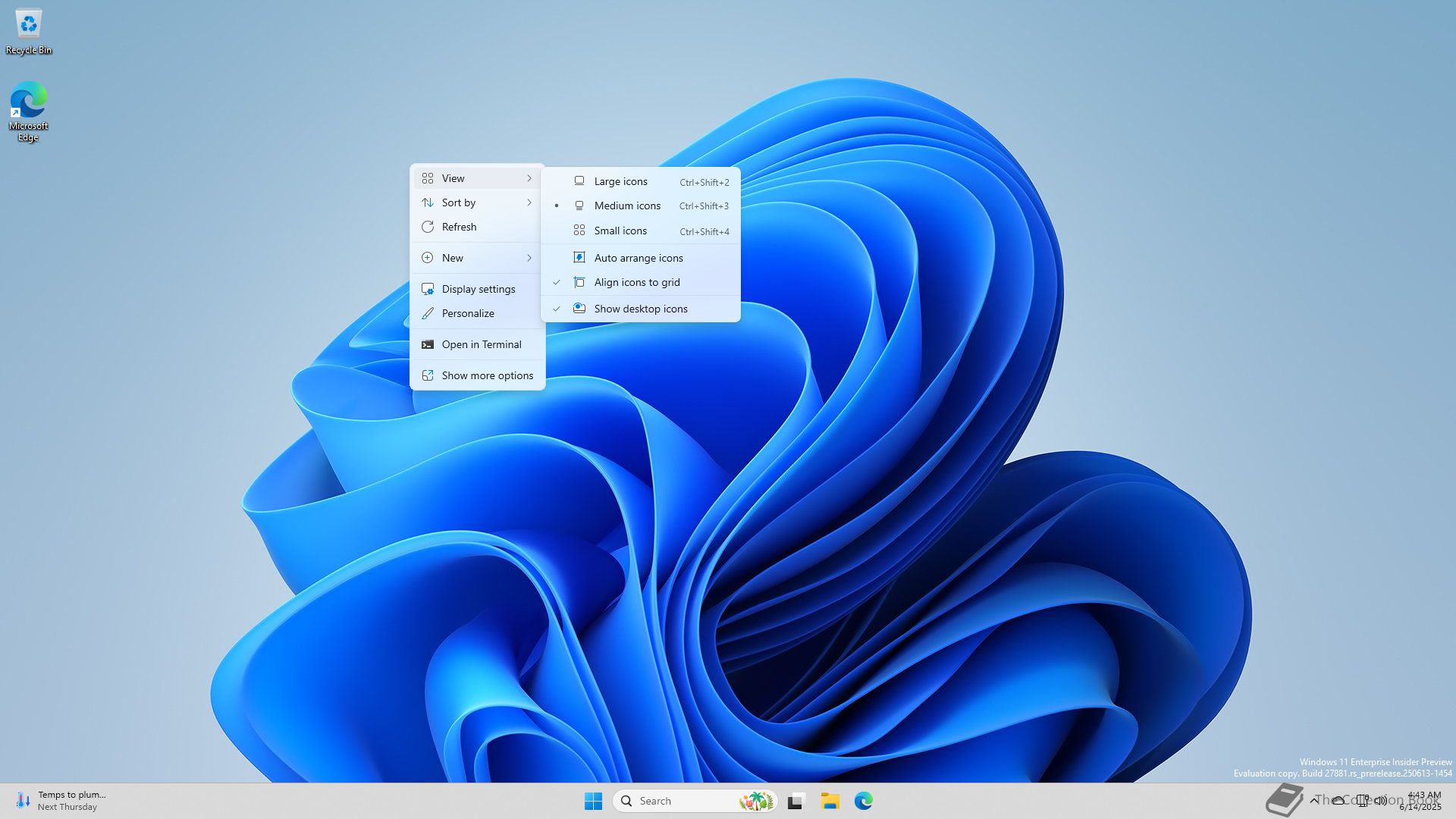Click Refresh in the context menu
Viewport: 1456px width, 819px height.
click(x=459, y=227)
